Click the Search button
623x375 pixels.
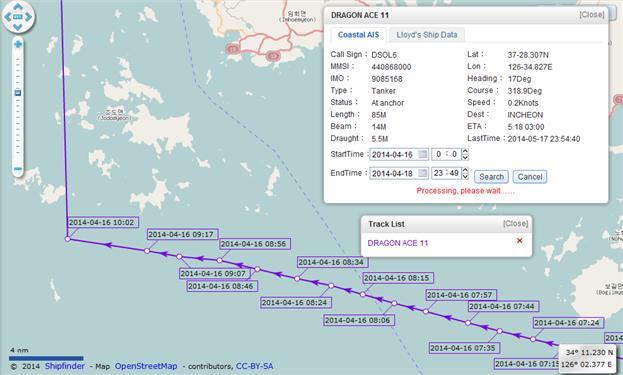click(x=491, y=177)
